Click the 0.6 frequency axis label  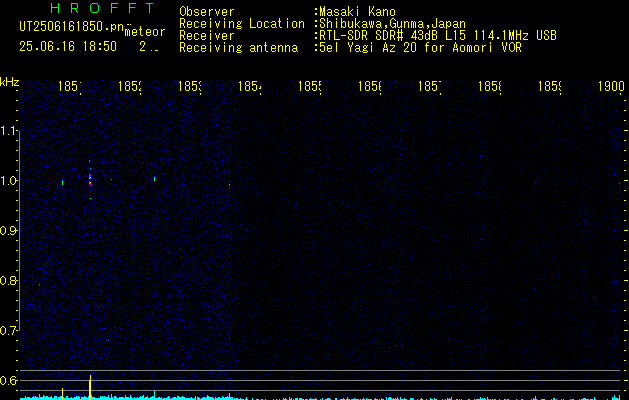click(x=8, y=380)
